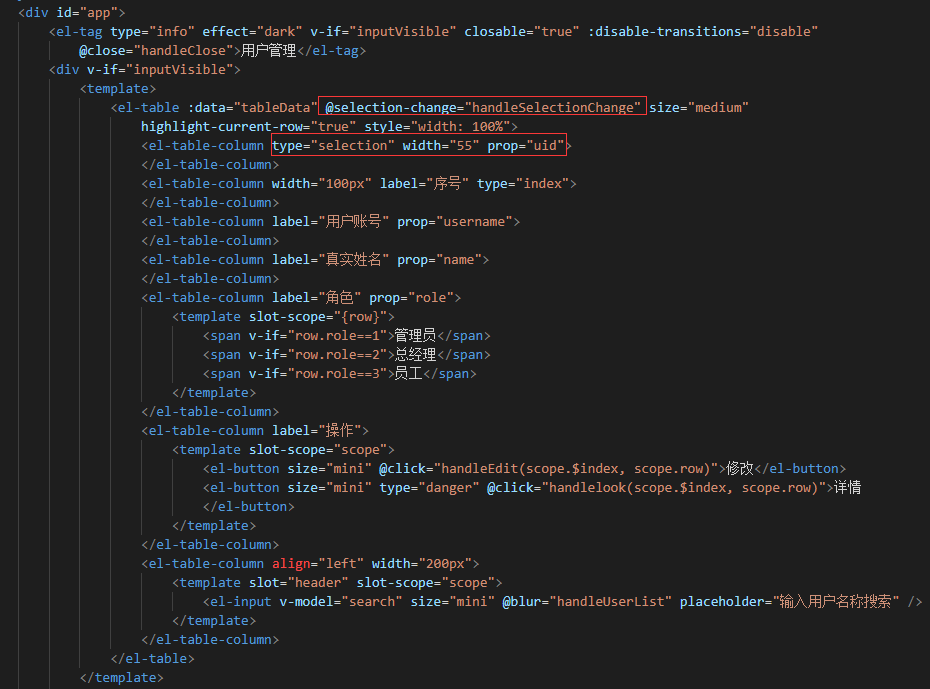Click the width="55" attribute

441,145
